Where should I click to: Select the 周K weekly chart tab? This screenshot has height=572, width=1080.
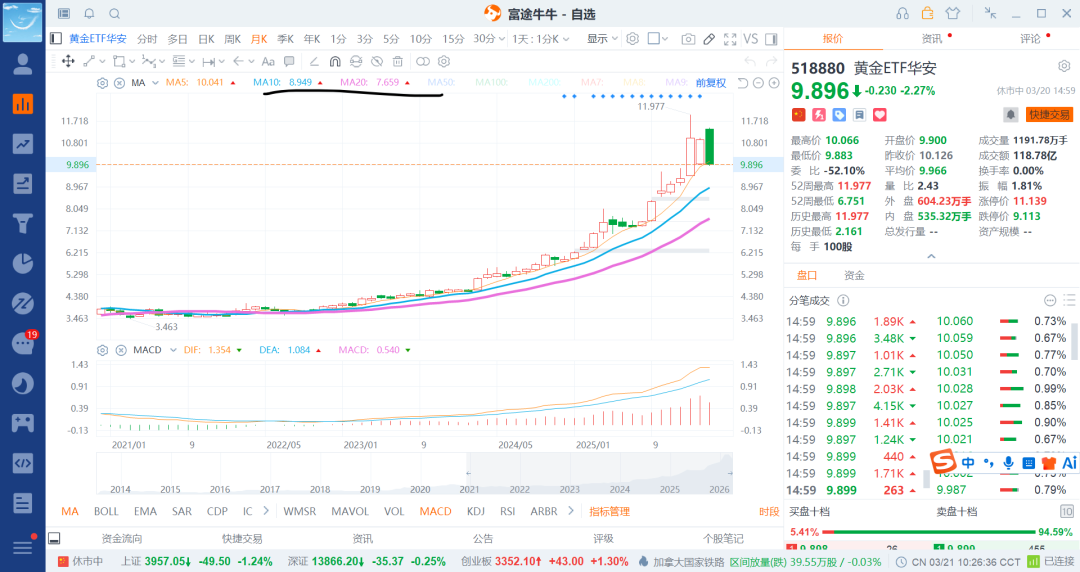pyautogui.click(x=232, y=39)
